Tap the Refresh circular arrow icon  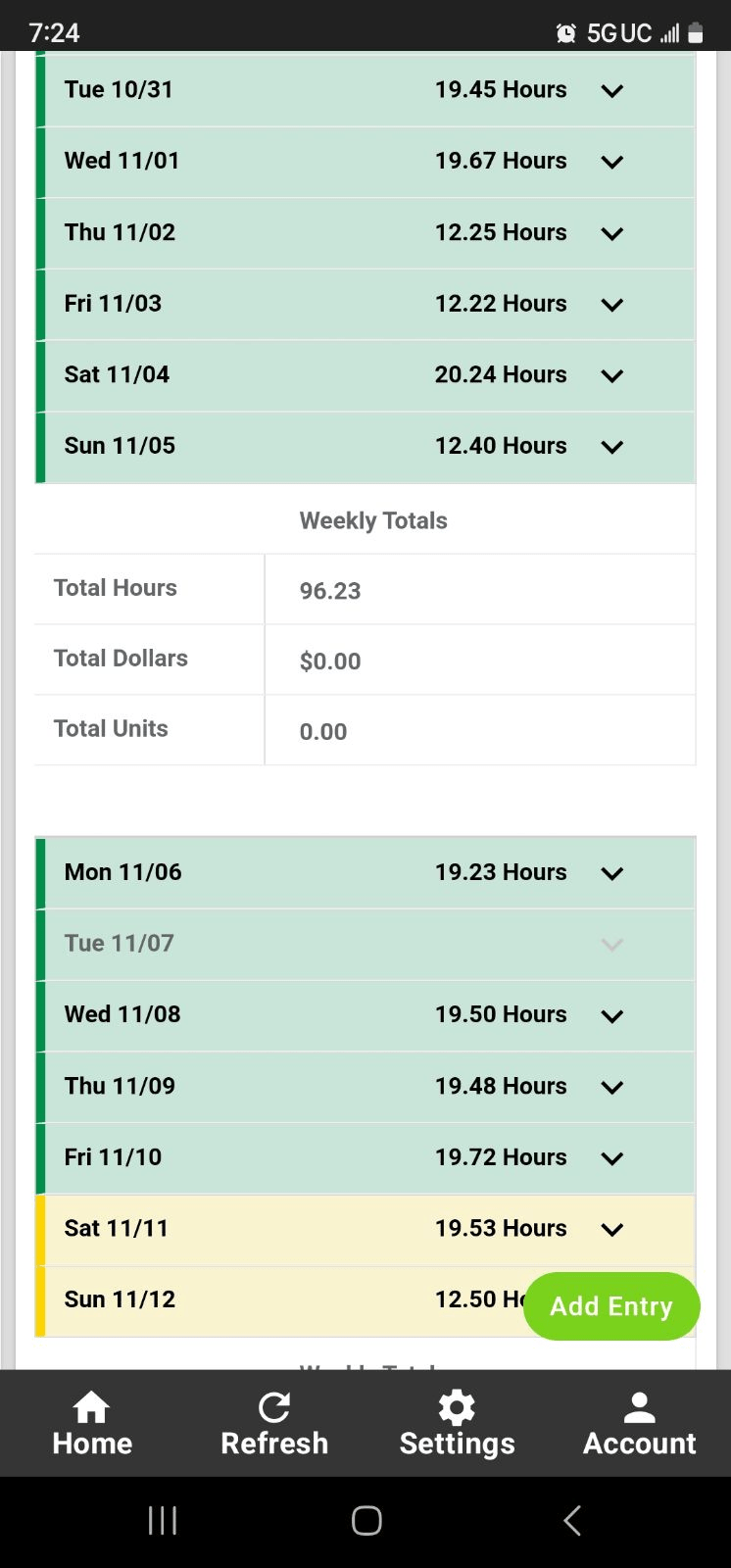(x=274, y=1406)
